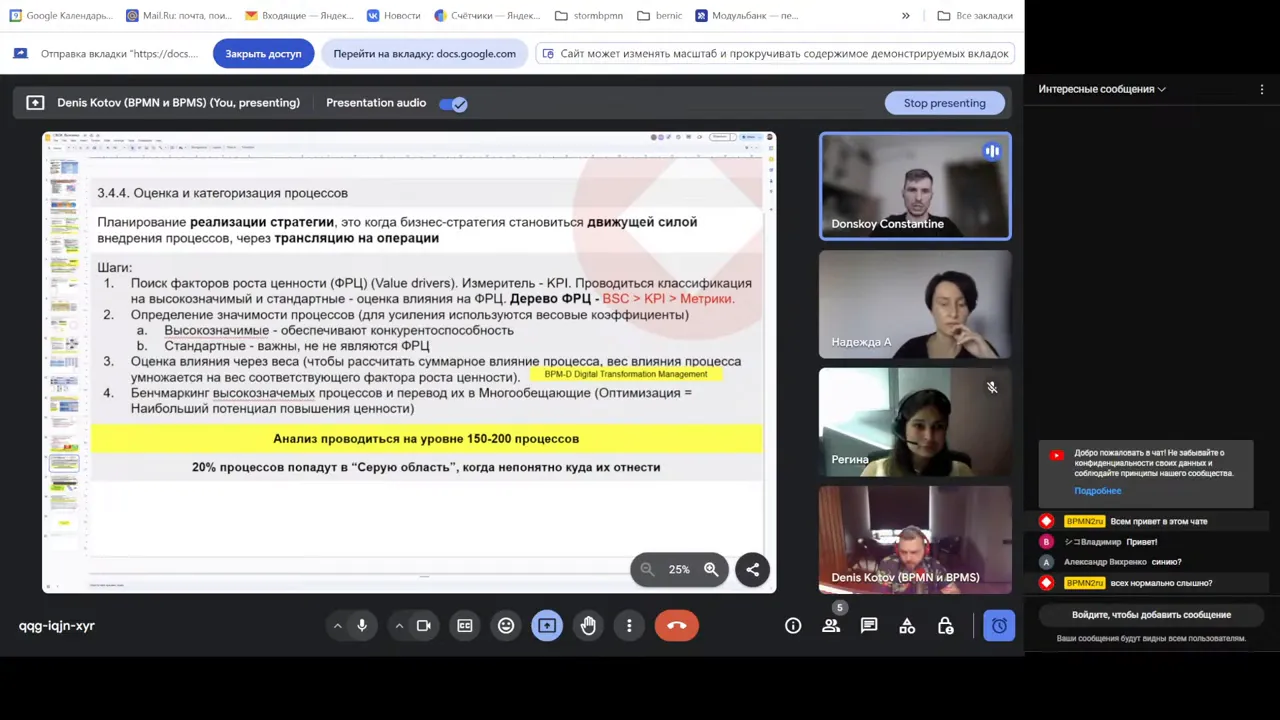Expand video settings chevron beside camera
Image resolution: width=1280 pixels, height=720 pixels.
399,626
